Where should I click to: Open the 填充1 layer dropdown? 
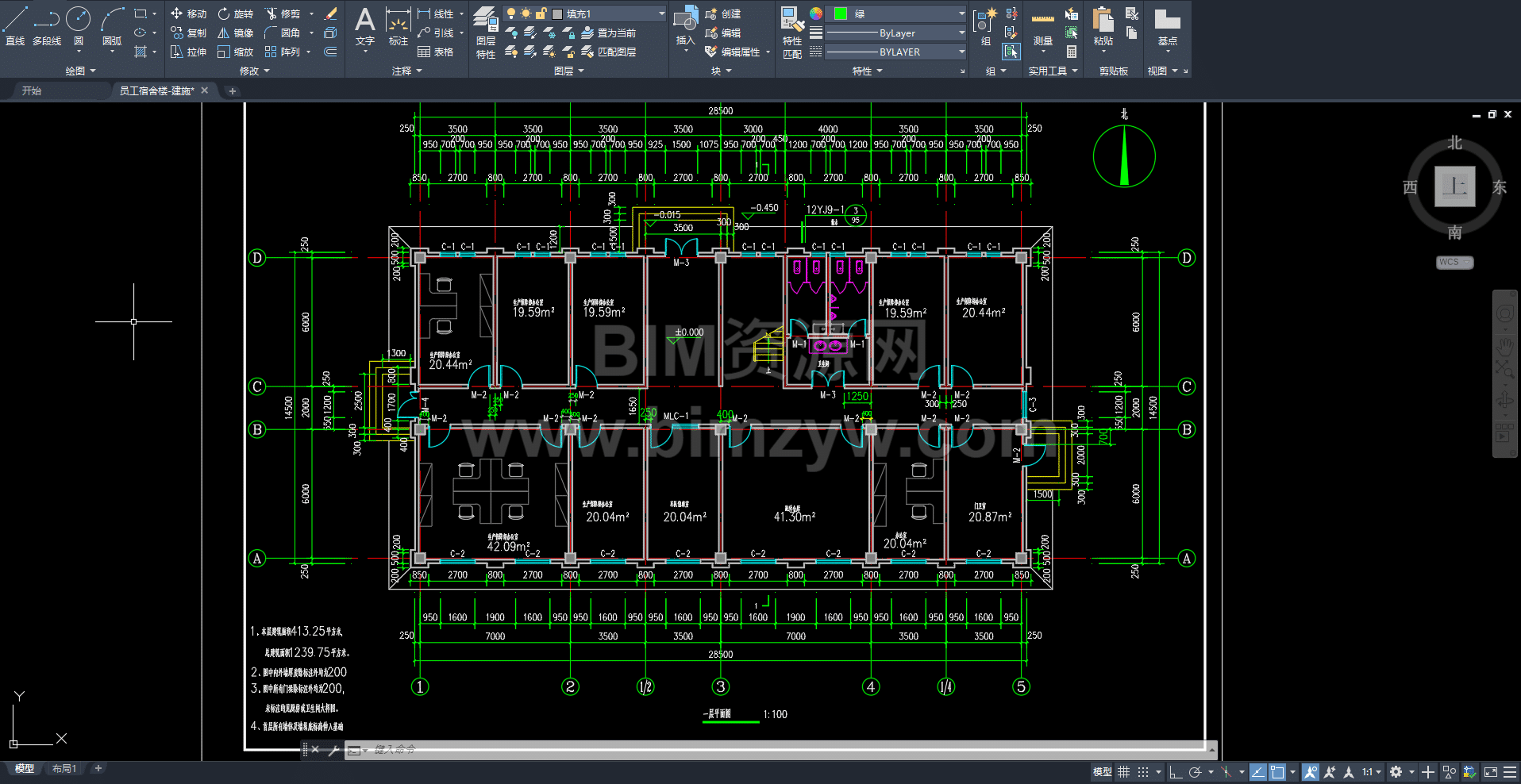609,14
